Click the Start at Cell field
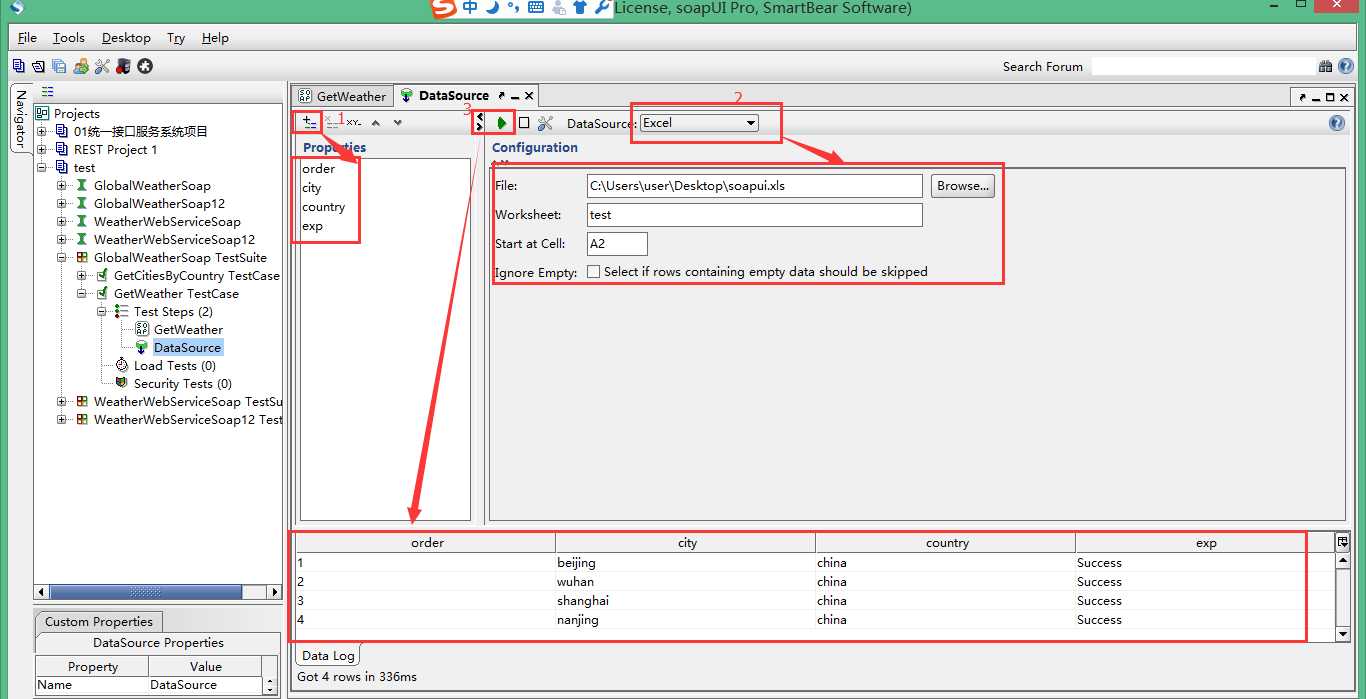Viewport: 1366px width, 699px height. [617, 244]
